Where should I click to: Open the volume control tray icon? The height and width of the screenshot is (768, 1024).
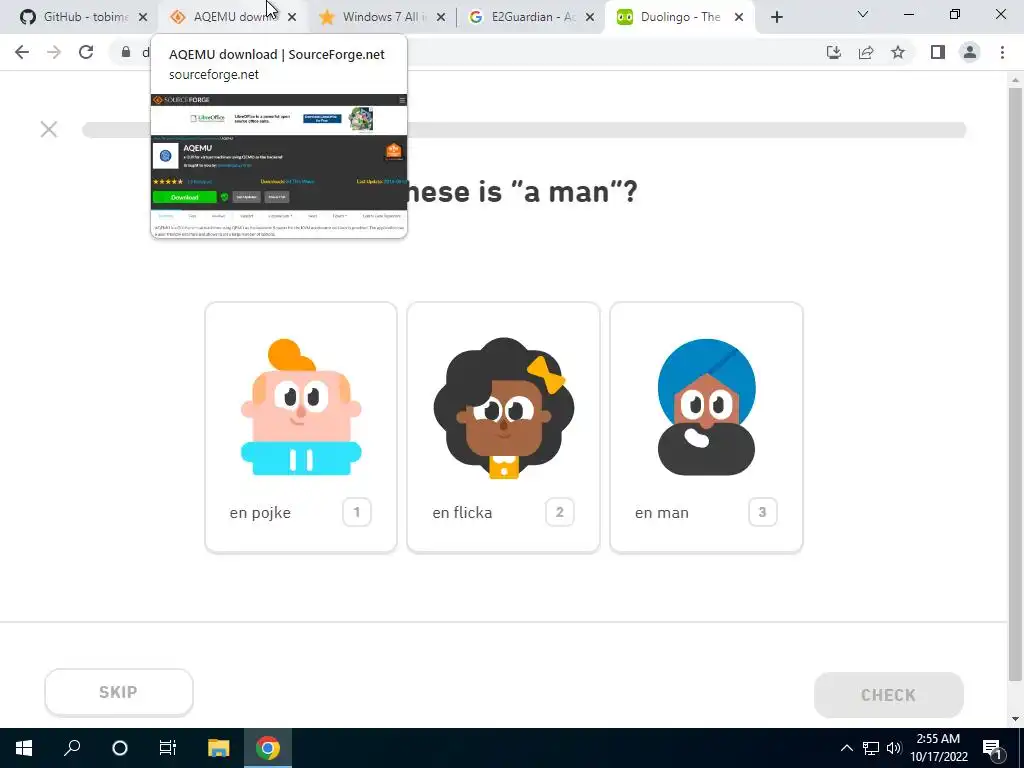coord(894,748)
